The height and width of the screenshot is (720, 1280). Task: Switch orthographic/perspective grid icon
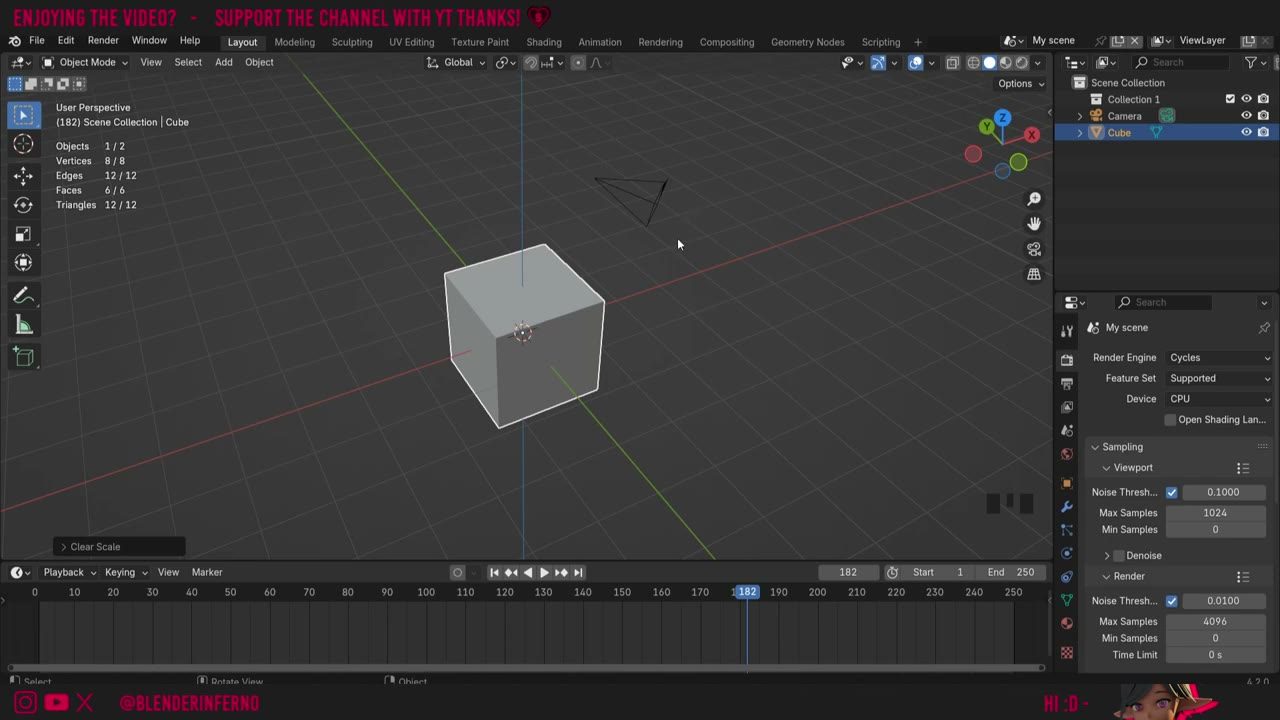(1034, 274)
